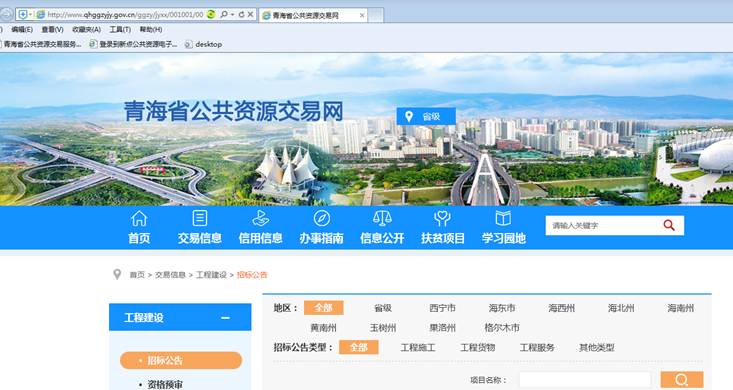Collapse the 工程建设 sidebar section
Image resolution: width=733 pixels, height=390 pixels.
(225, 318)
